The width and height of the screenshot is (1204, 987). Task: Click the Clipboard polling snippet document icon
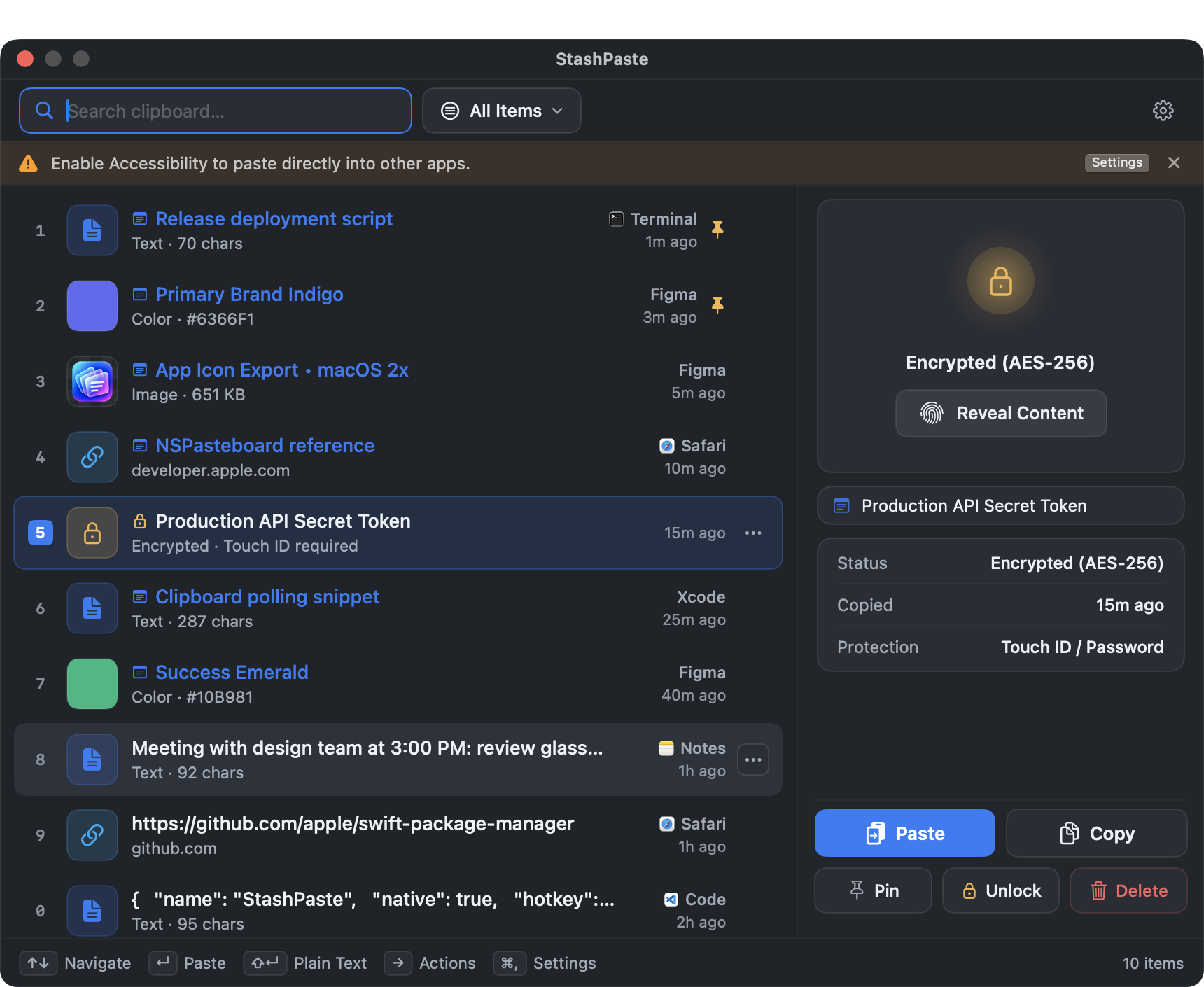tap(92, 608)
